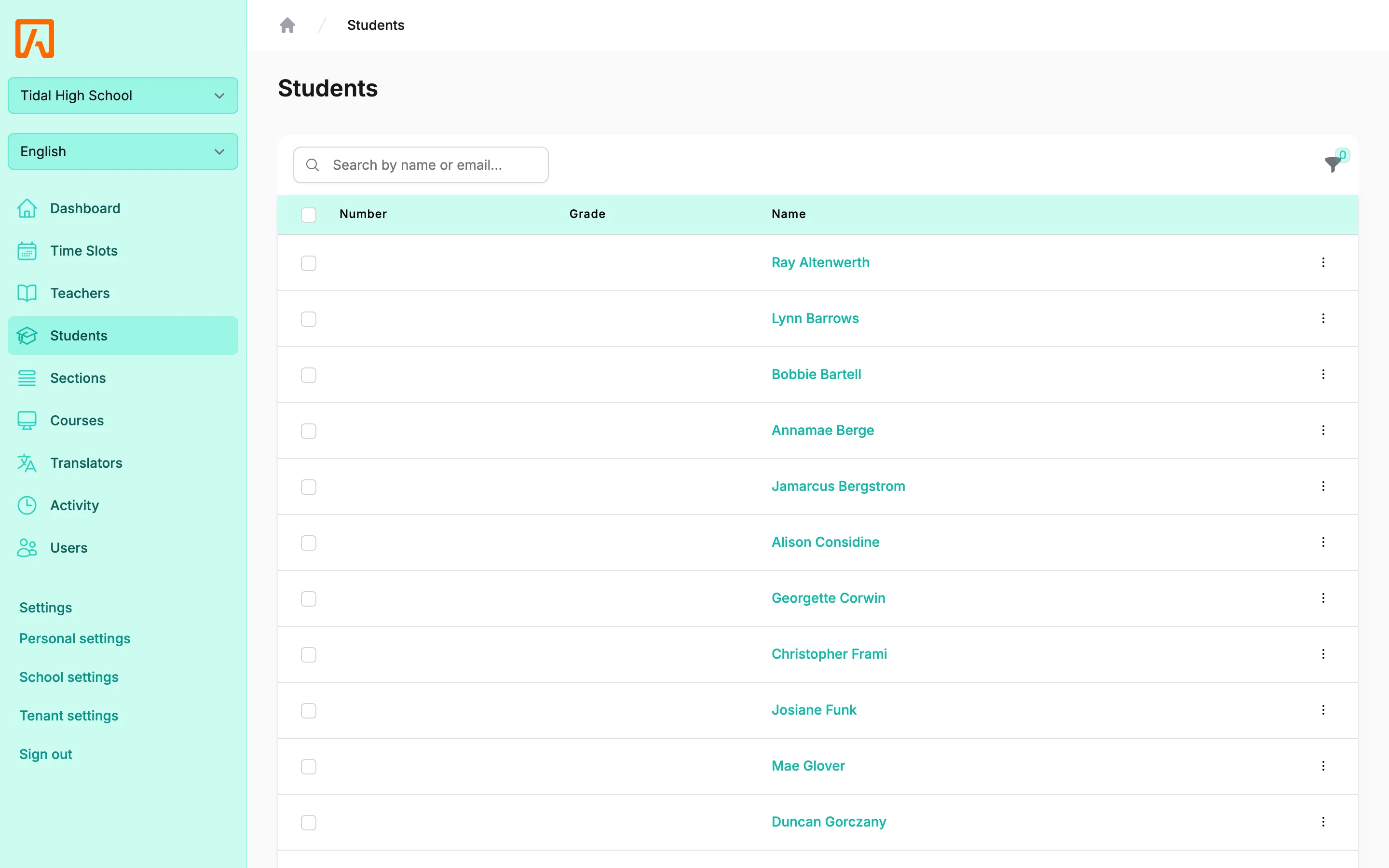
Task: Click the home breadcrumb icon
Action: pos(287,25)
